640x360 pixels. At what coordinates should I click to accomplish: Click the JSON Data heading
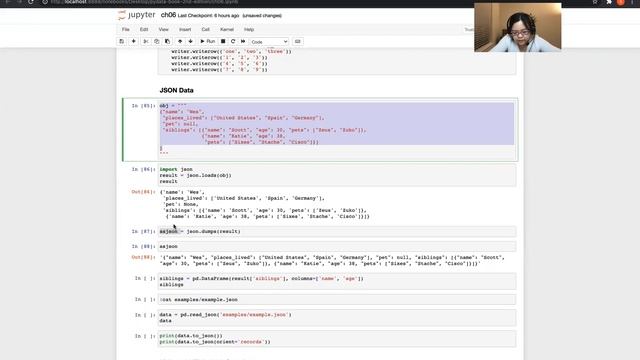pyautogui.click(x=176, y=90)
